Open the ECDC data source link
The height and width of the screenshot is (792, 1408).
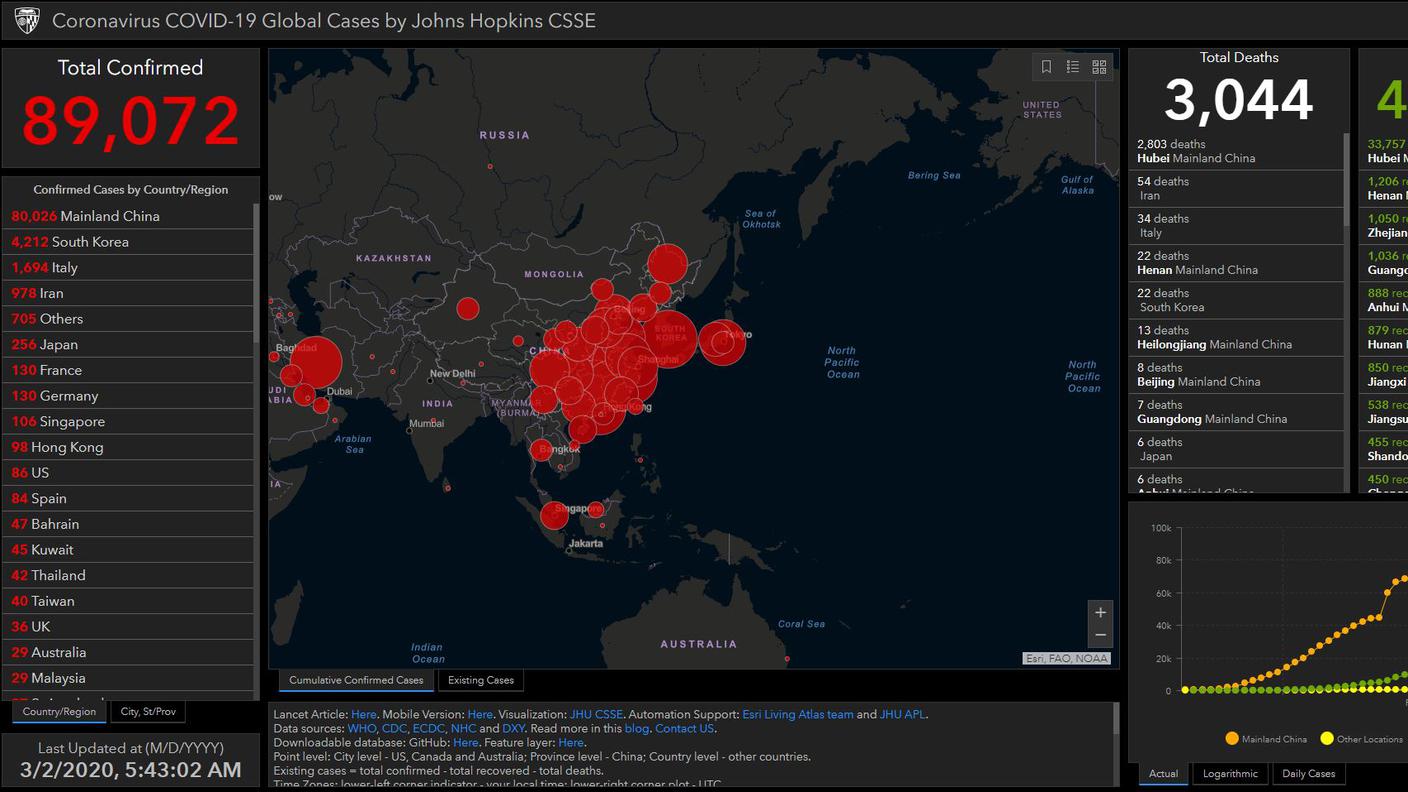[x=428, y=729]
